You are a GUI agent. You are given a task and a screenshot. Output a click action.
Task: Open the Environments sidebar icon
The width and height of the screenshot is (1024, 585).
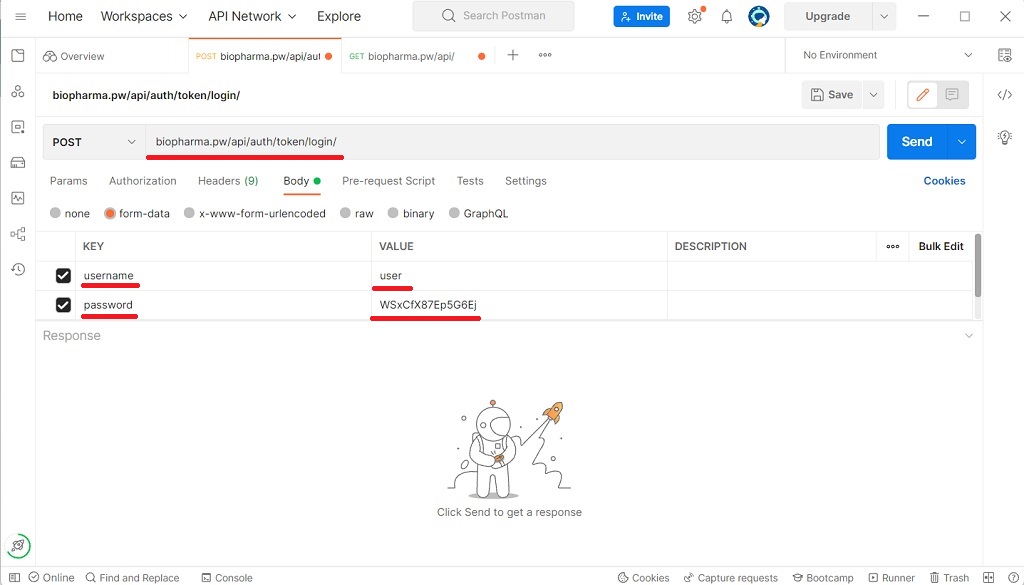(18, 127)
